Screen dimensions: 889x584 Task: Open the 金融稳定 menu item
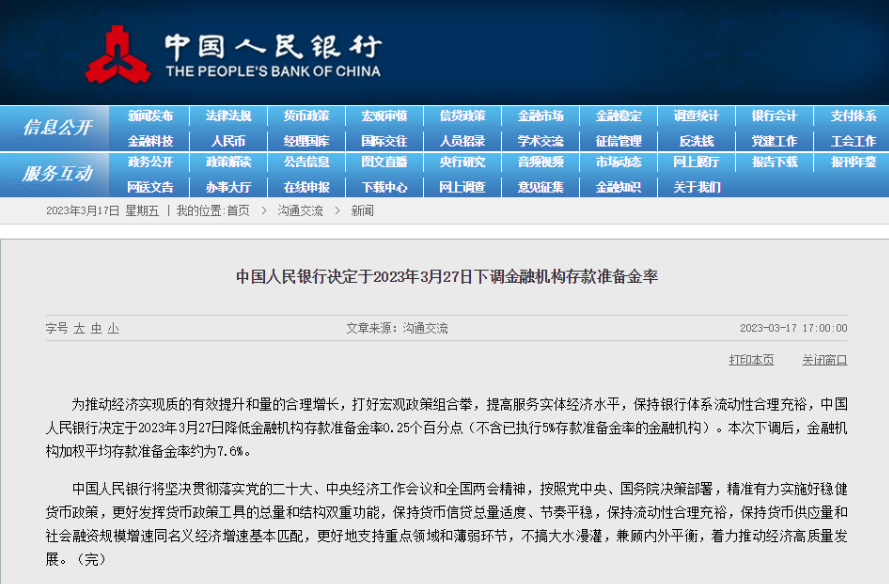(618, 114)
